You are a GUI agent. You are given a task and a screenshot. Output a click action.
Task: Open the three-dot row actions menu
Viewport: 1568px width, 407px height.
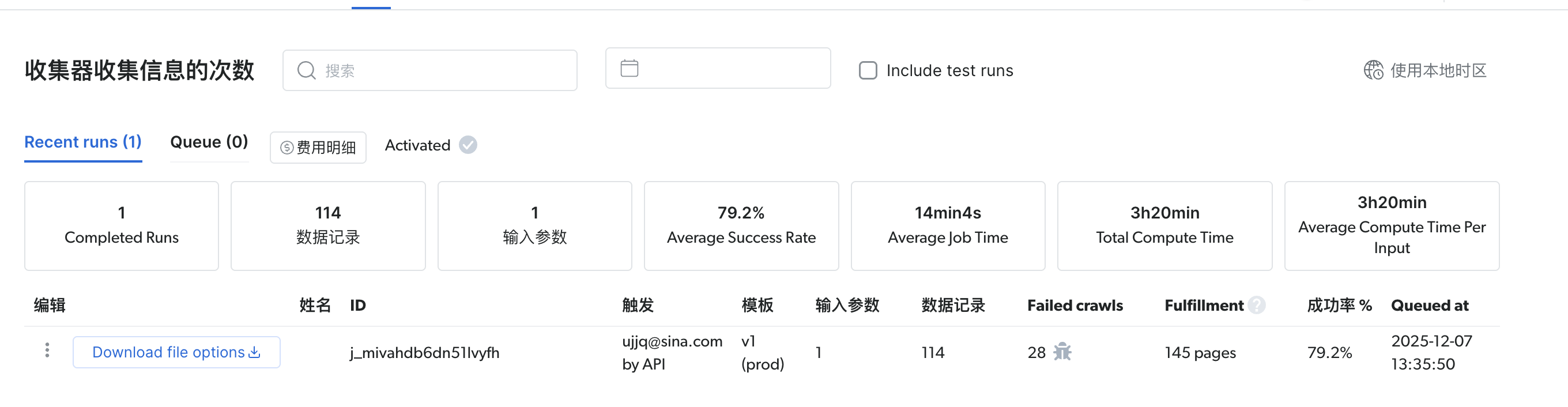tap(47, 351)
